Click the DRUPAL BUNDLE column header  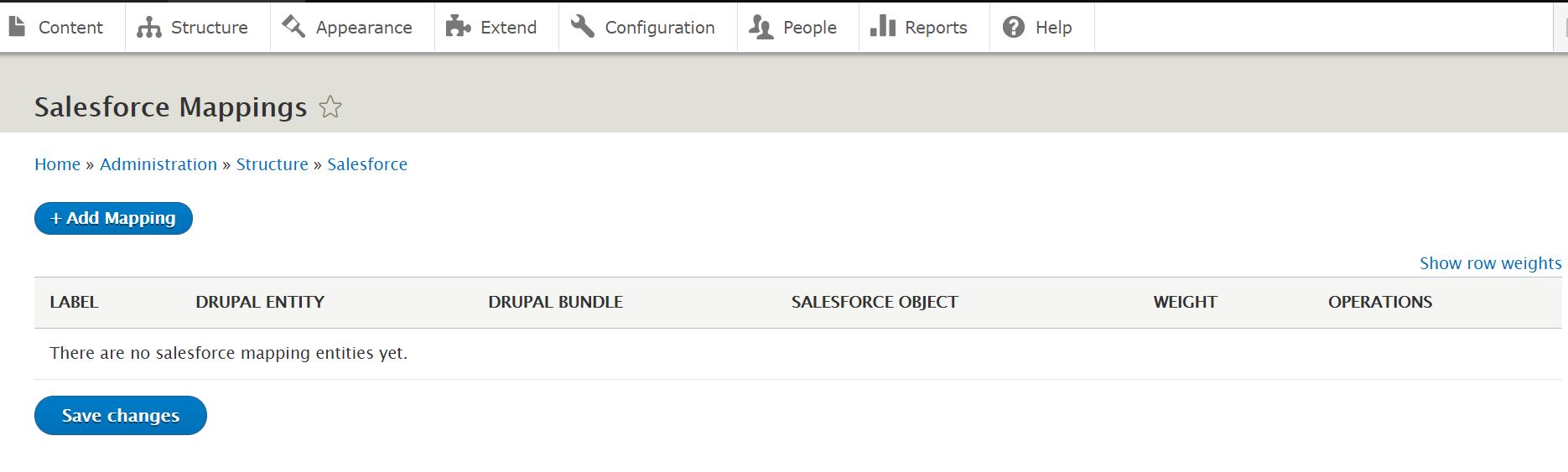[x=555, y=302]
